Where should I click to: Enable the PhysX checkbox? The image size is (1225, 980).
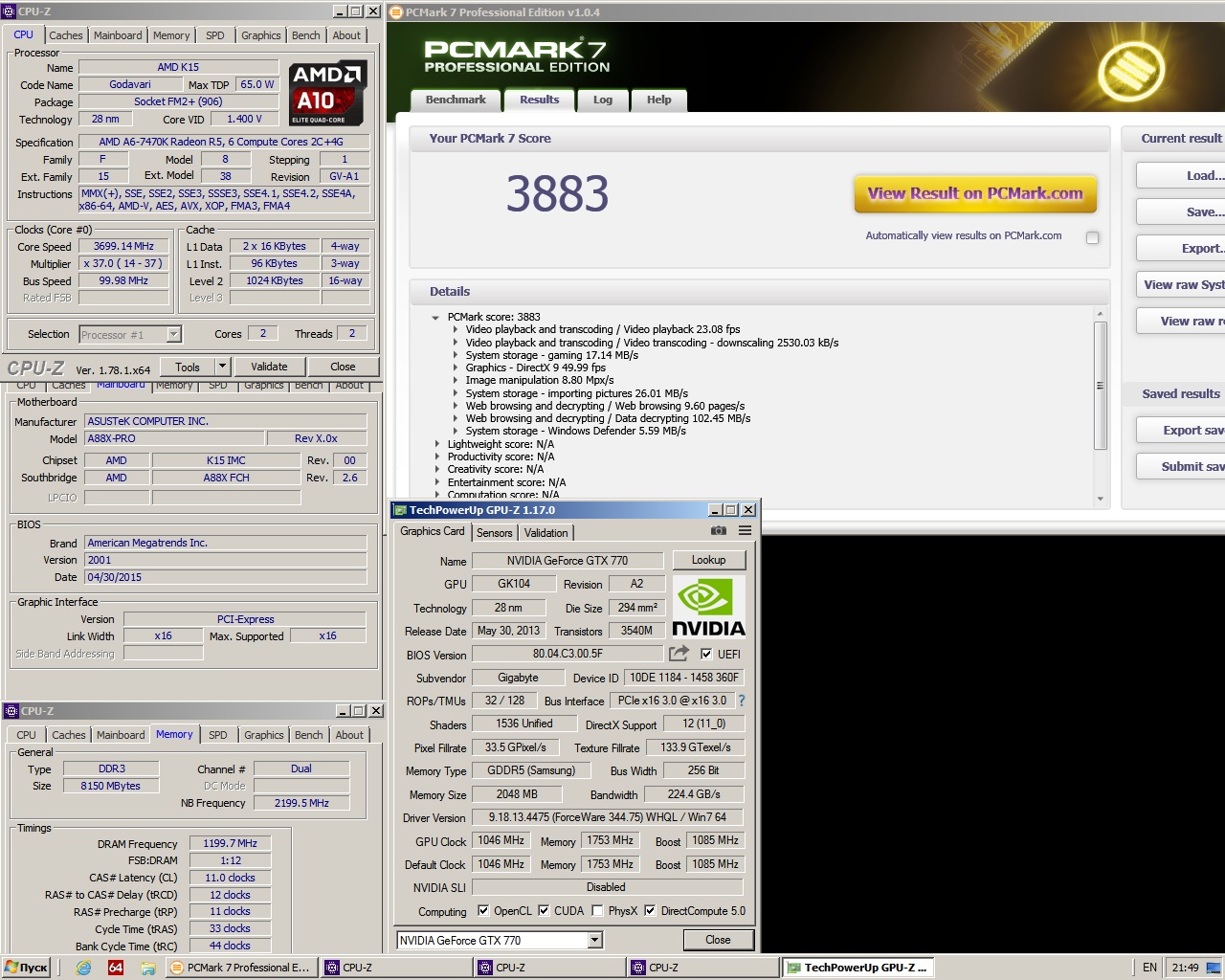597,911
